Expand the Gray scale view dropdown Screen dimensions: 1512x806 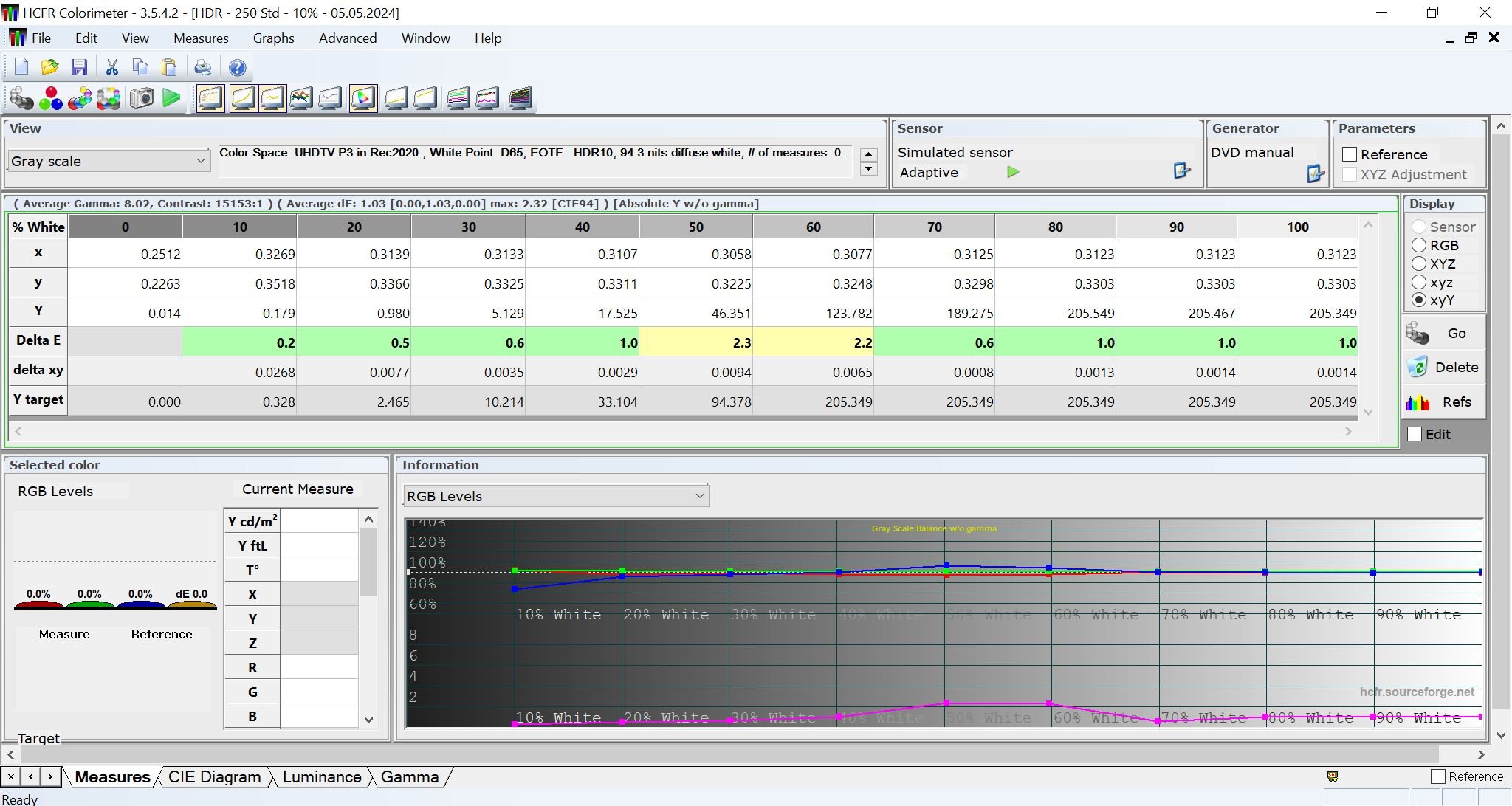(x=200, y=161)
